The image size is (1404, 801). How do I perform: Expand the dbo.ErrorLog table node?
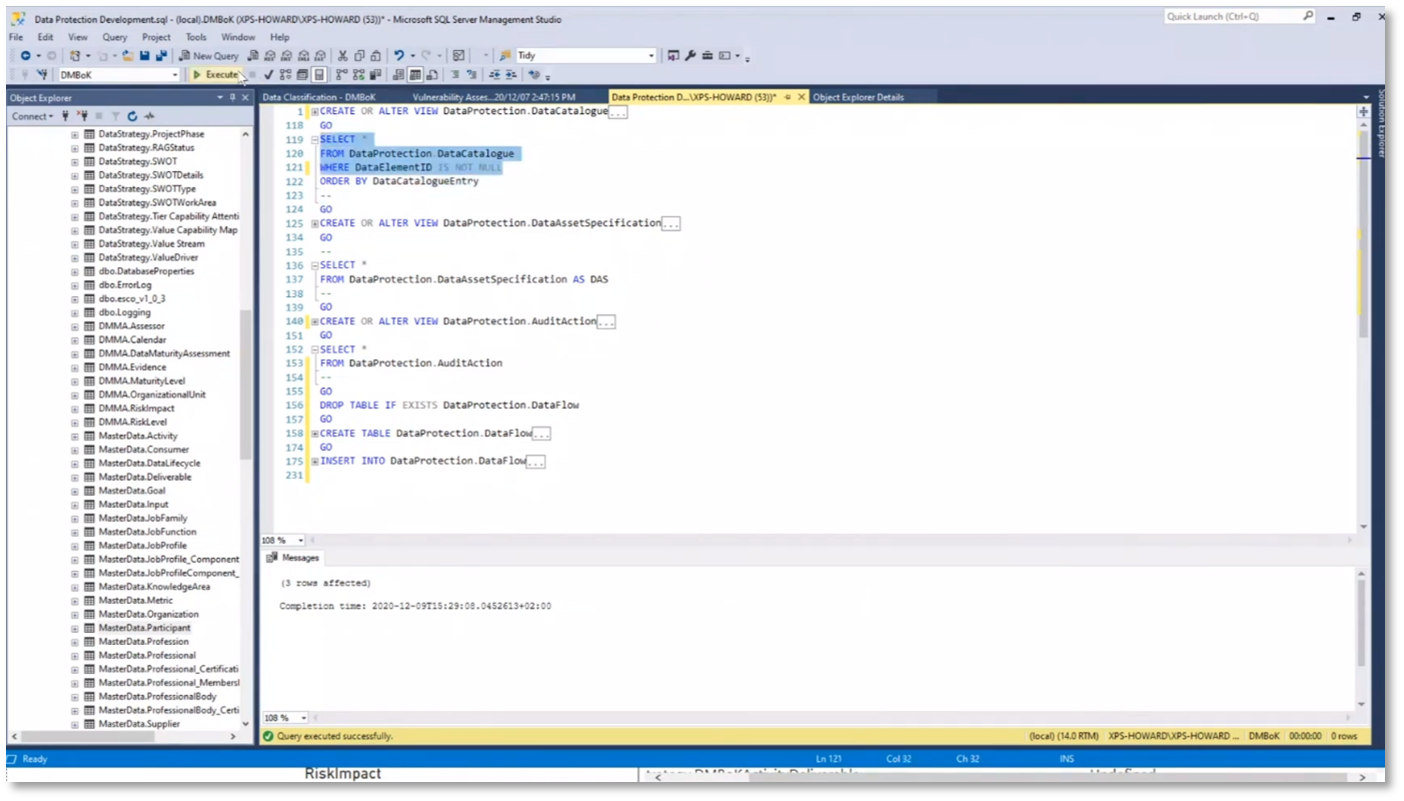click(x=74, y=285)
